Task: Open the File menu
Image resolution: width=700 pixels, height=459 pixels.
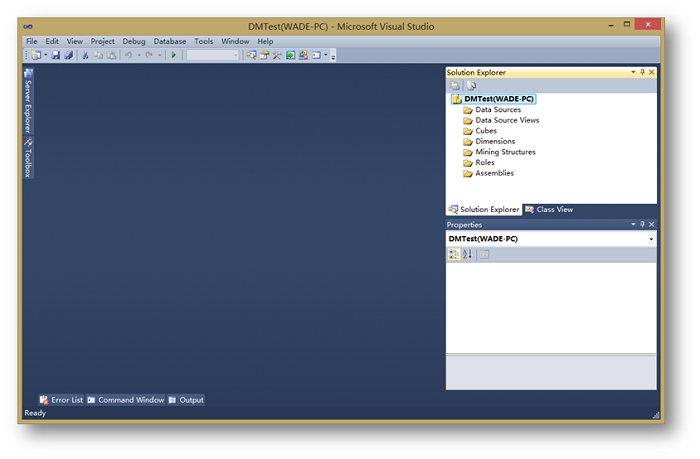Action: coord(32,41)
